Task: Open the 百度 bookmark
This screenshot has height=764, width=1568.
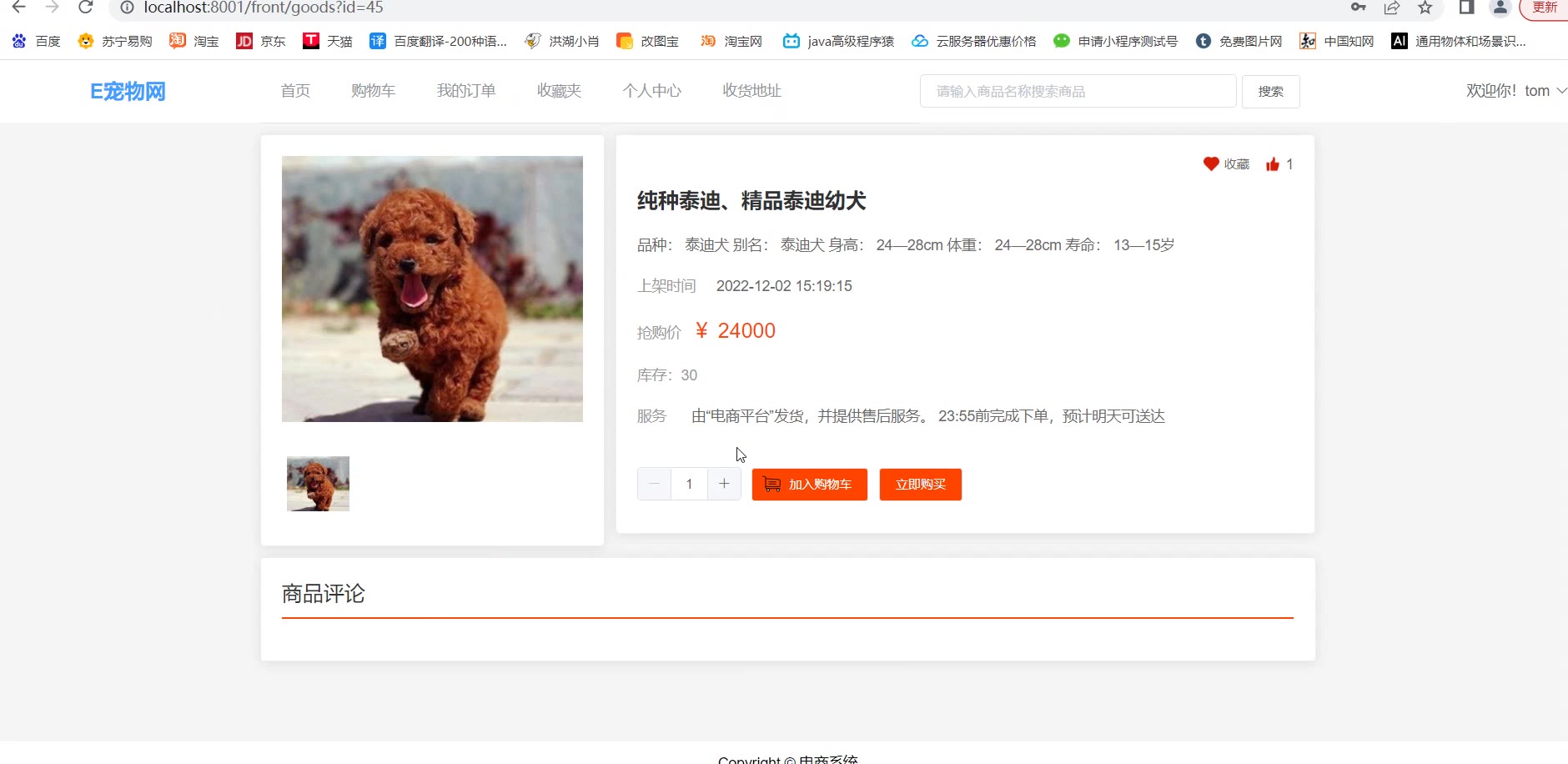Action: [x=36, y=41]
